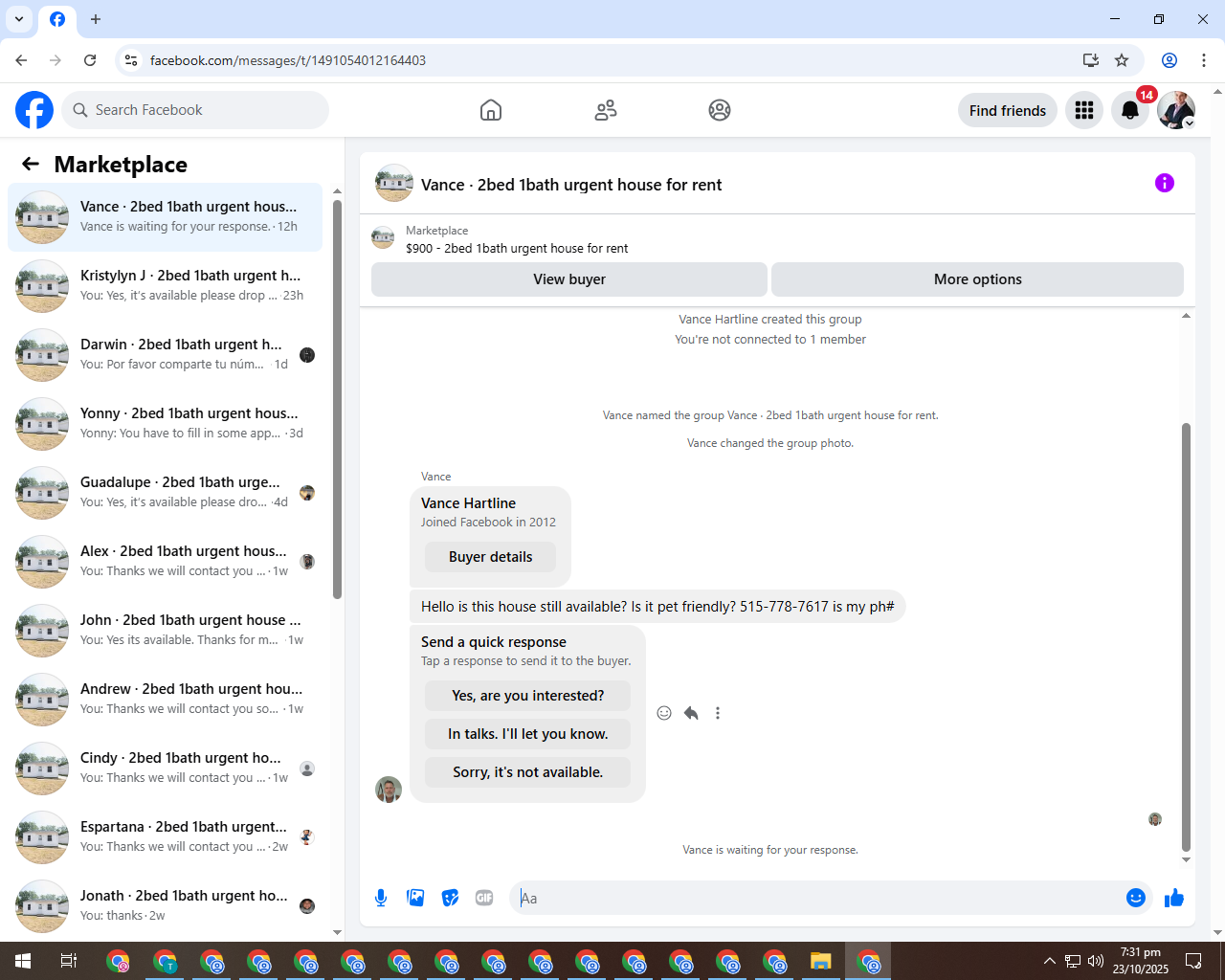Image resolution: width=1225 pixels, height=980 pixels.
Task: Click the conversation list scrollbar
Action: pos(337,400)
